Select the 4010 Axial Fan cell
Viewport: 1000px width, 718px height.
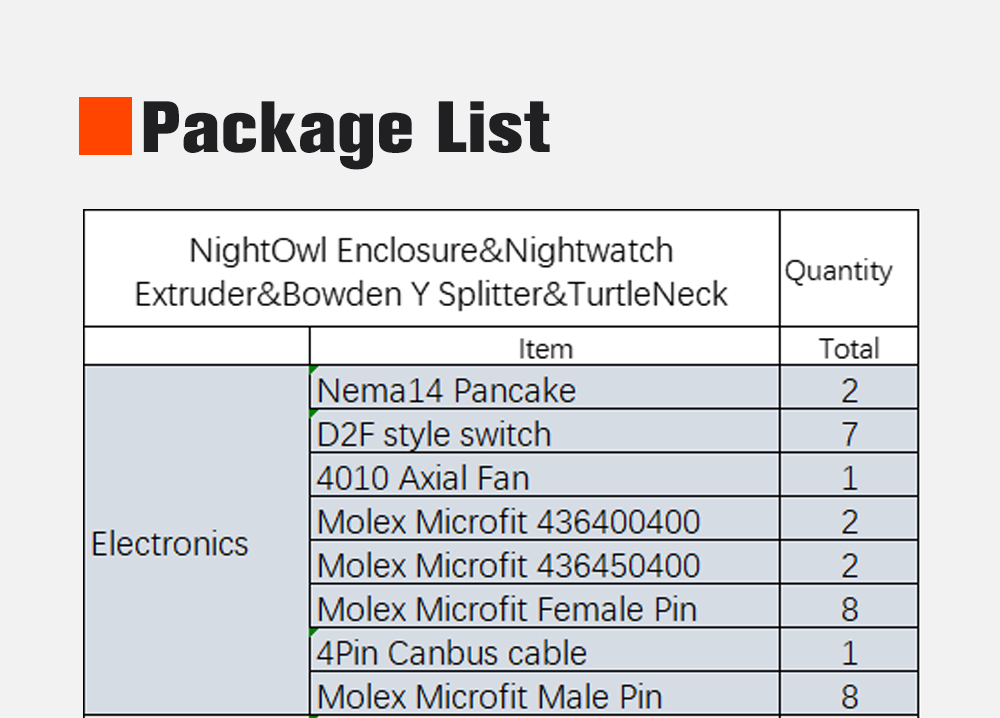(x=423, y=478)
